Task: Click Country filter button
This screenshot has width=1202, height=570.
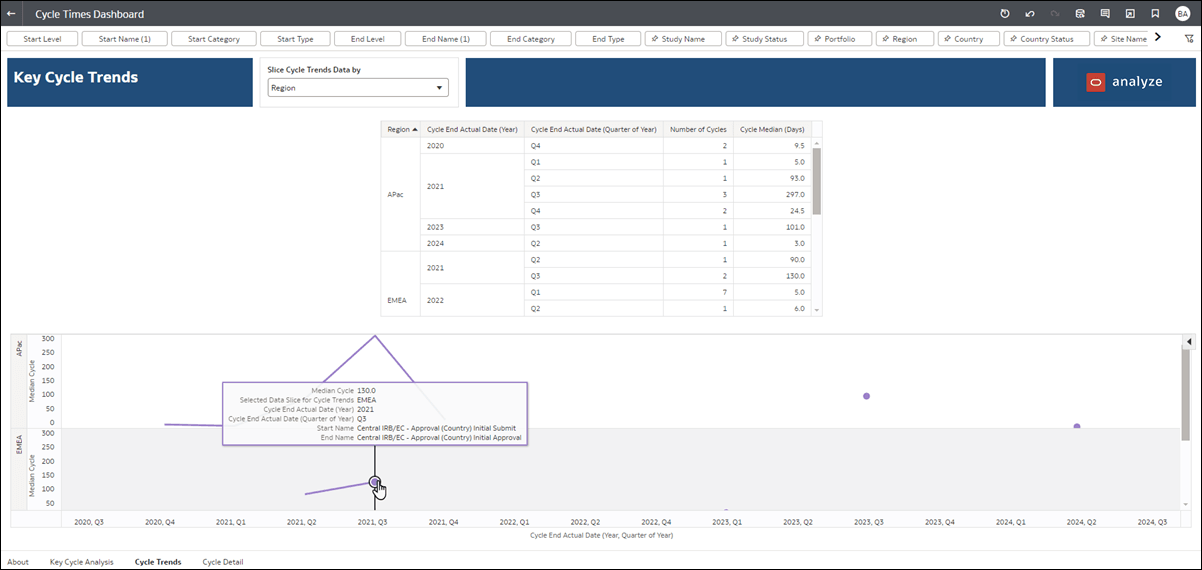Action: [968, 39]
